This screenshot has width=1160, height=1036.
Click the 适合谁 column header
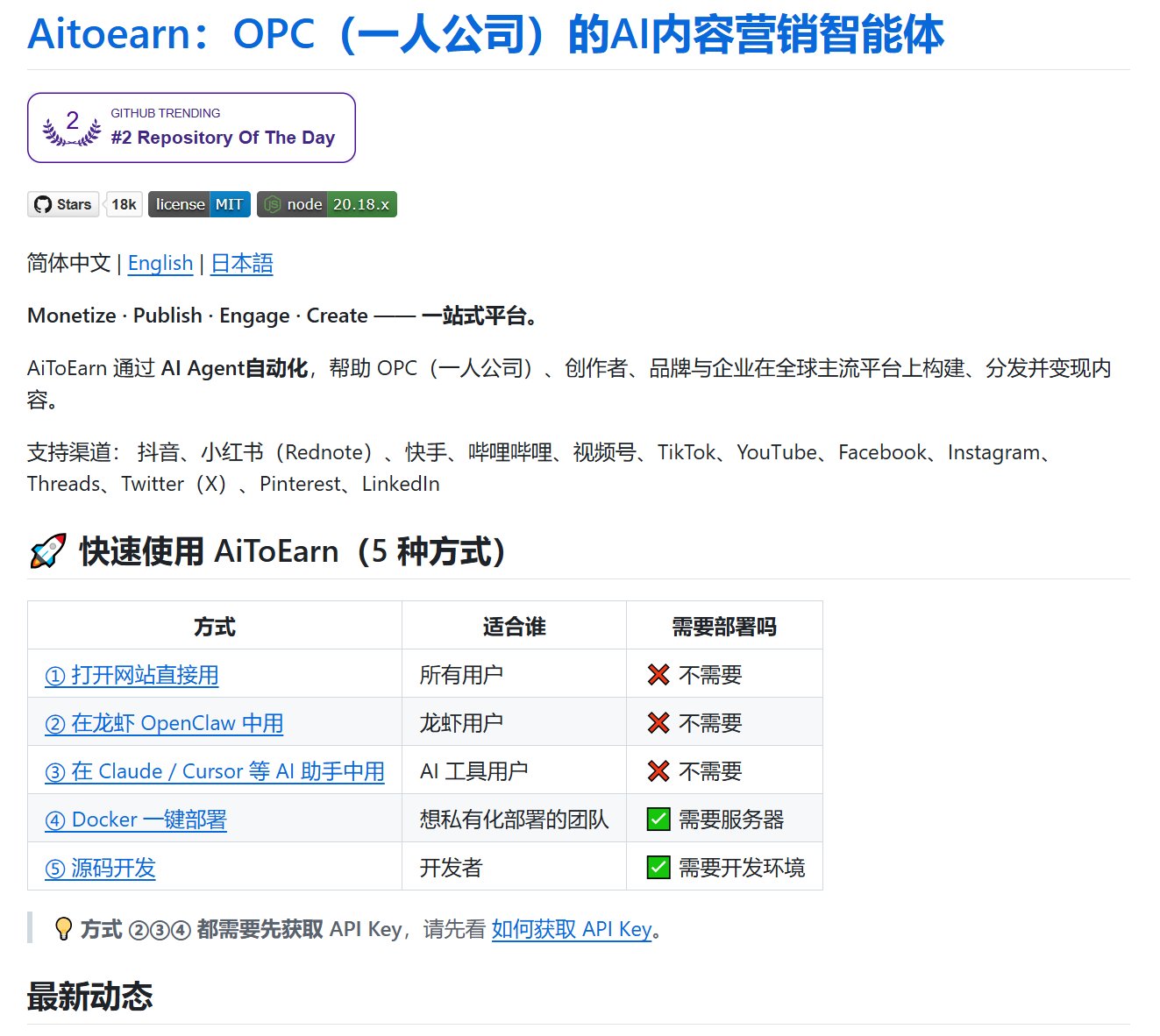pyautogui.click(x=514, y=627)
